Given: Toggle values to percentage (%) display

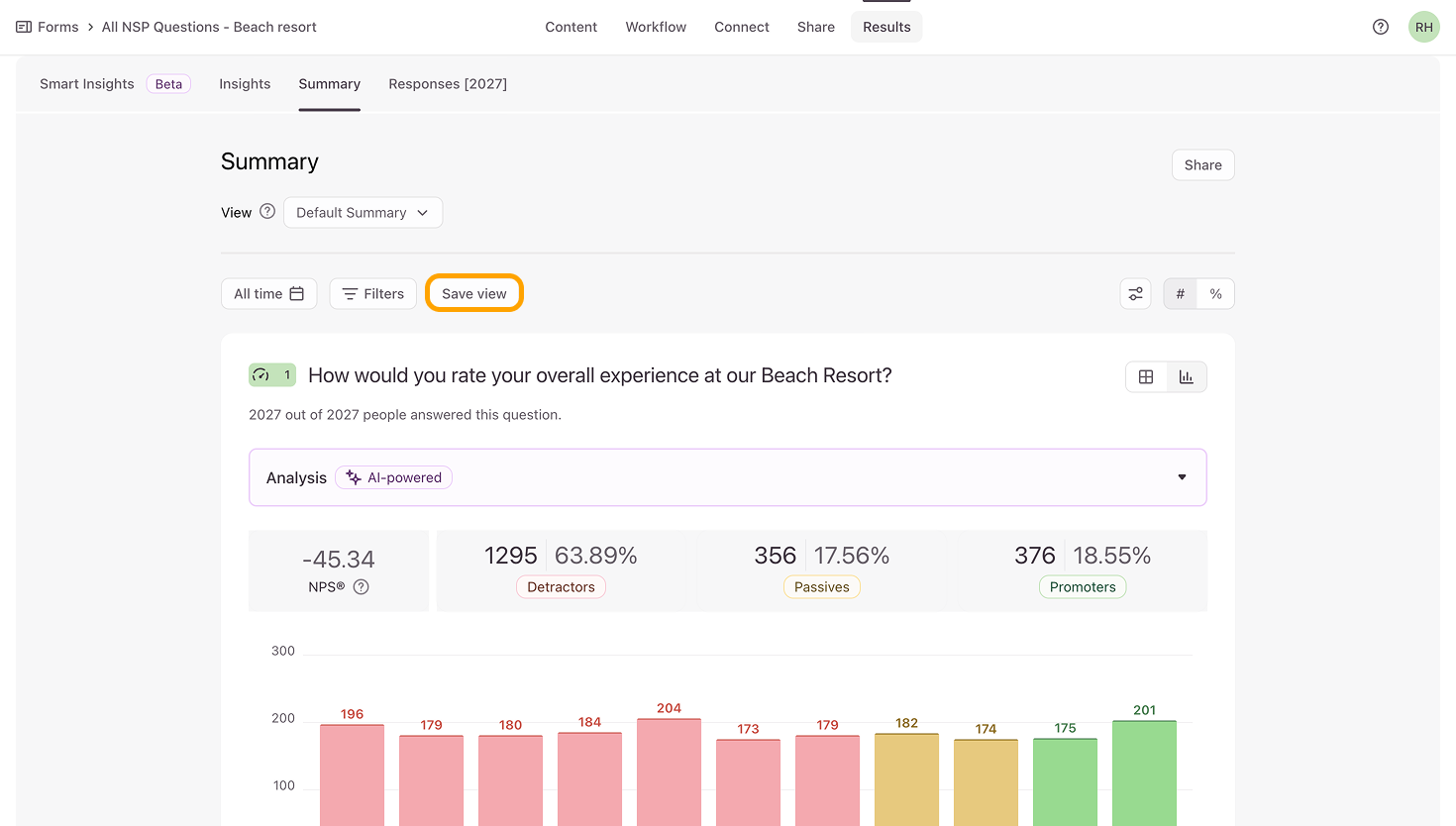Looking at the screenshot, I should pyautogui.click(x=1215, y=294).
